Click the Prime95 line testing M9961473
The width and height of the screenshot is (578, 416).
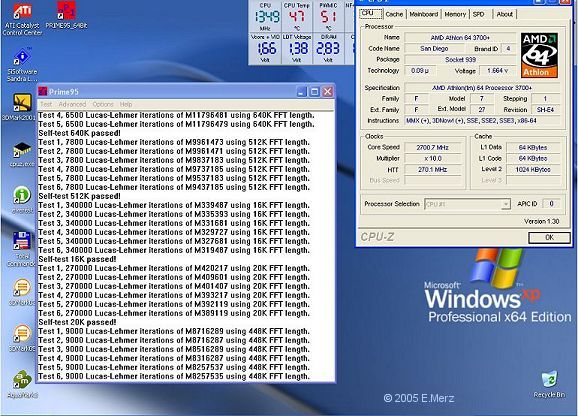point(174,142)
